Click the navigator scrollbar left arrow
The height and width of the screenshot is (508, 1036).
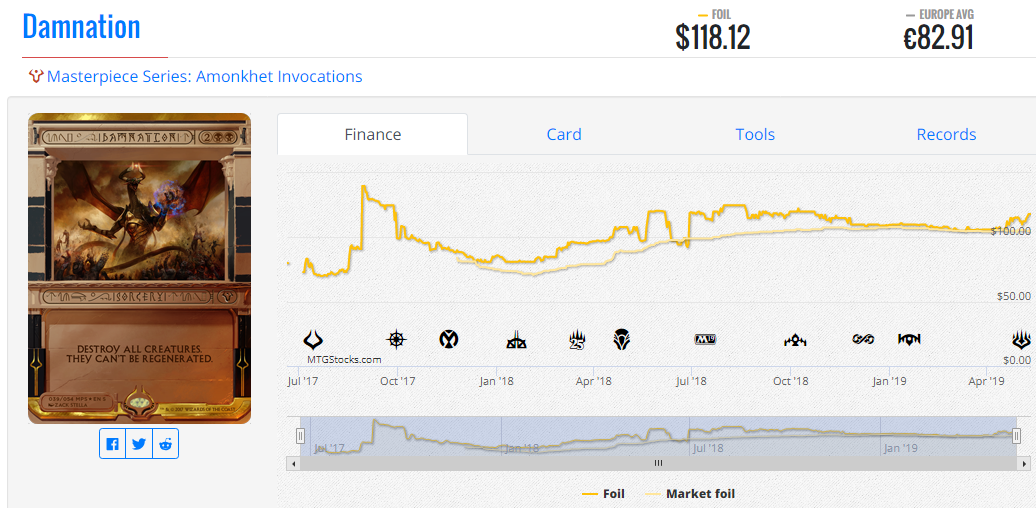[x=292, y=464]
